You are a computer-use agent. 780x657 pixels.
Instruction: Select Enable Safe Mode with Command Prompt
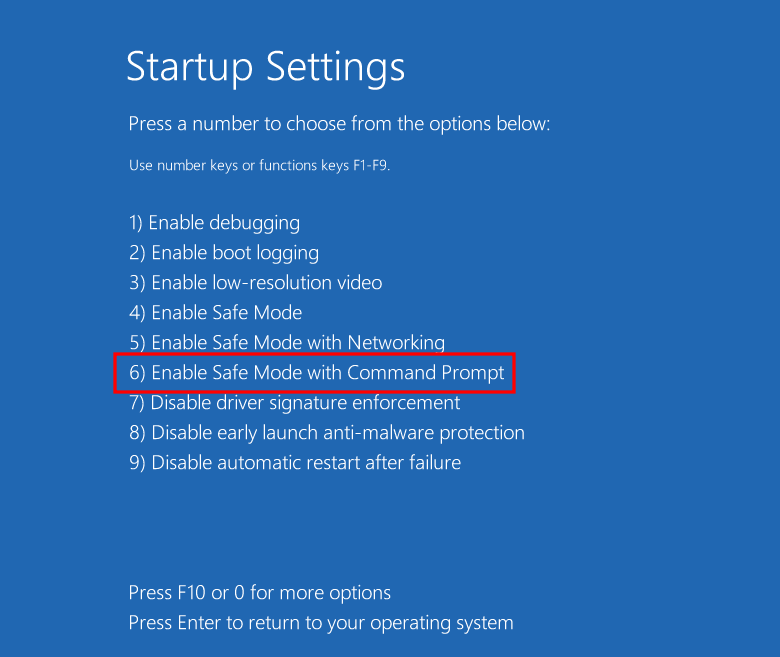(x=316, y=373)
